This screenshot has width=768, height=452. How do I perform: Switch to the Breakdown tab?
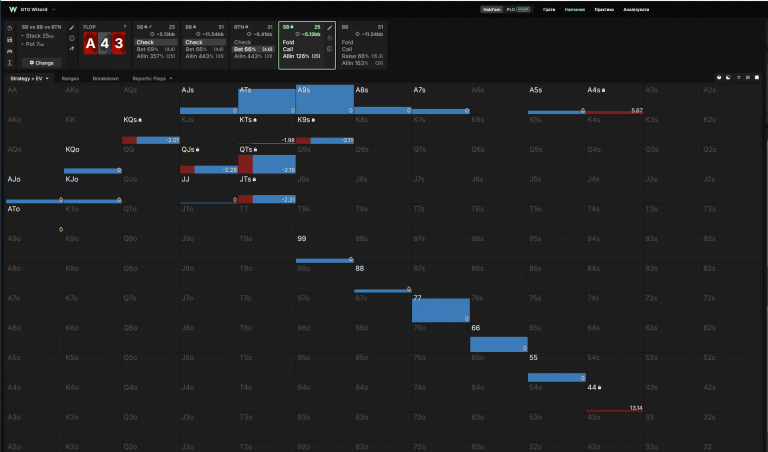click(x=106, y=78)
